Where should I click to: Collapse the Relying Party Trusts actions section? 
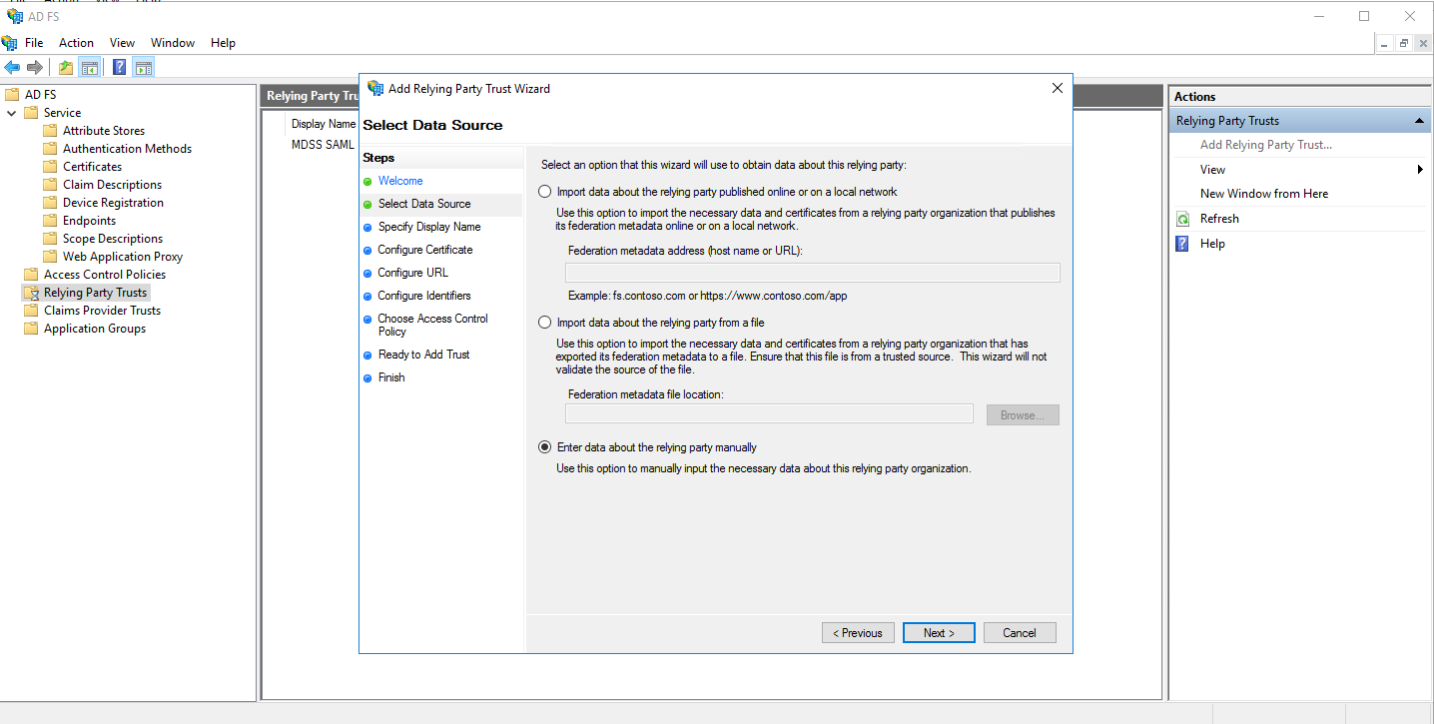(1418, 121)
